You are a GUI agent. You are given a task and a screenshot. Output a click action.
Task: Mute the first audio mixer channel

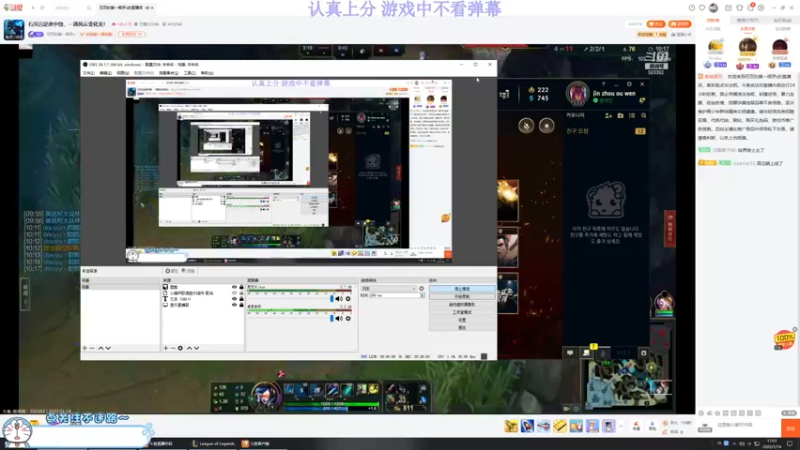tap(339, 299)
